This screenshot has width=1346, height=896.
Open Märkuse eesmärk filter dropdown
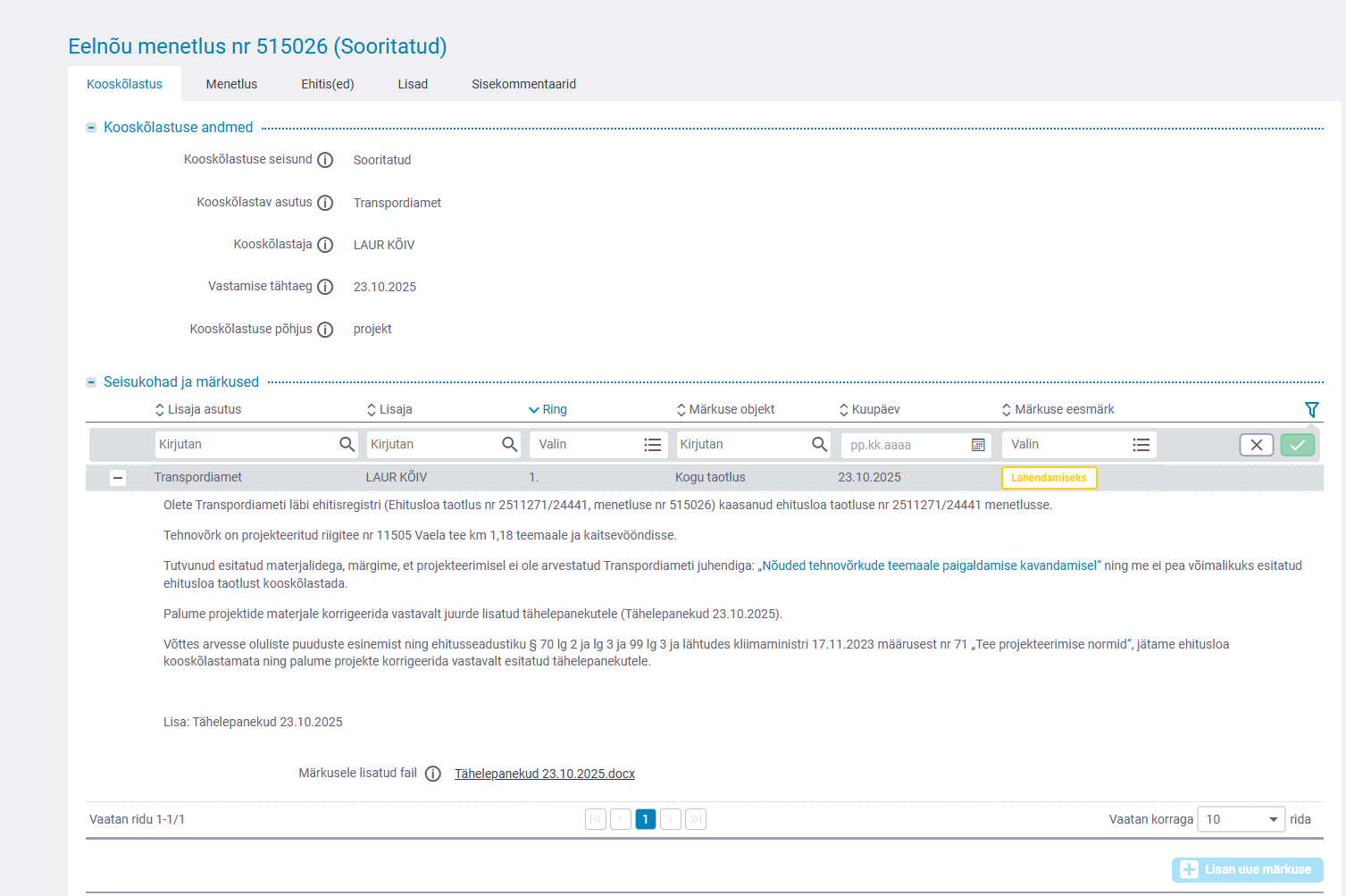click(1141, 445)
